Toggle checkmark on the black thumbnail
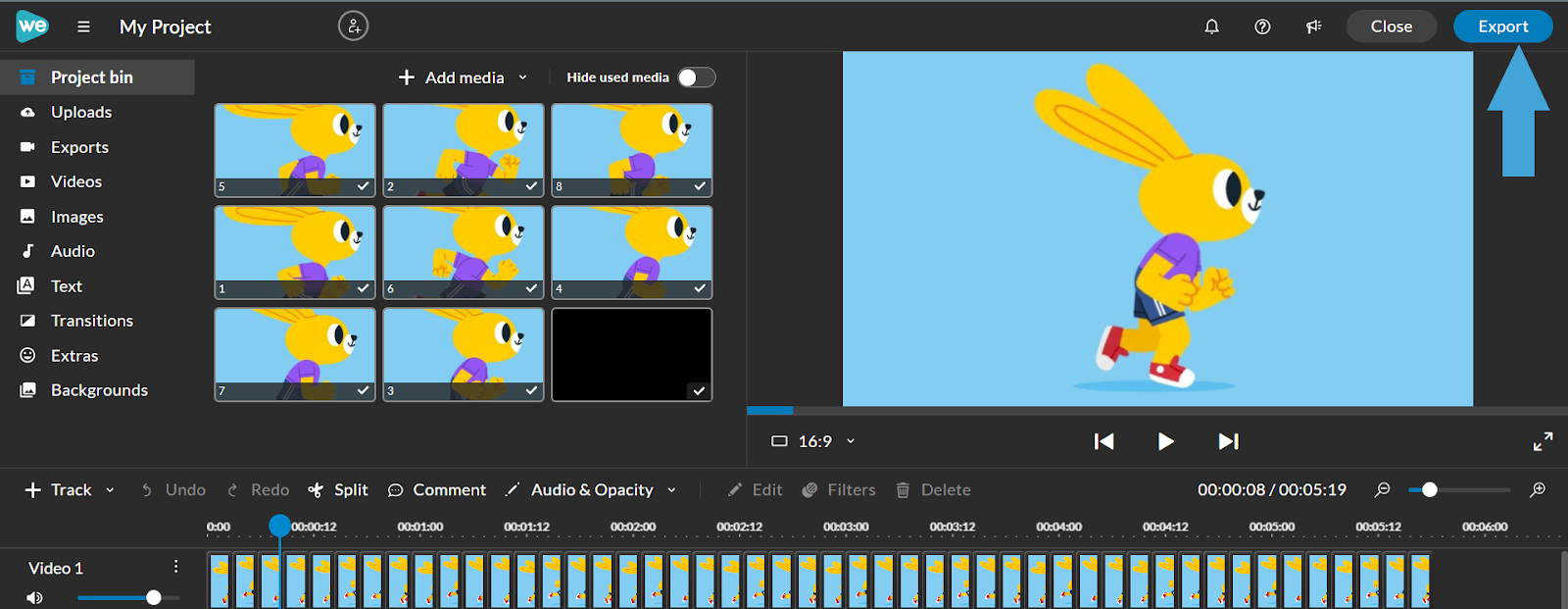Viewport: 1568px width, 609px height. pyautogui.click(x=699, y=390)
